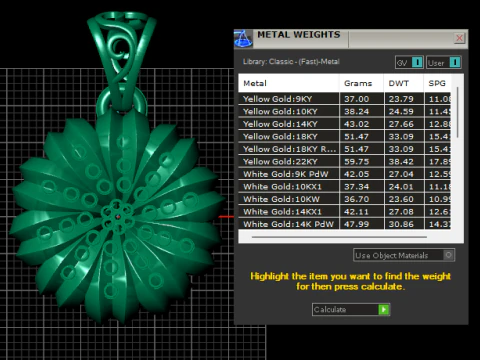The height and width of the screenshot is (360, 480).
Task: Click the Metal Weights scale icon
Action: [243, 39]
